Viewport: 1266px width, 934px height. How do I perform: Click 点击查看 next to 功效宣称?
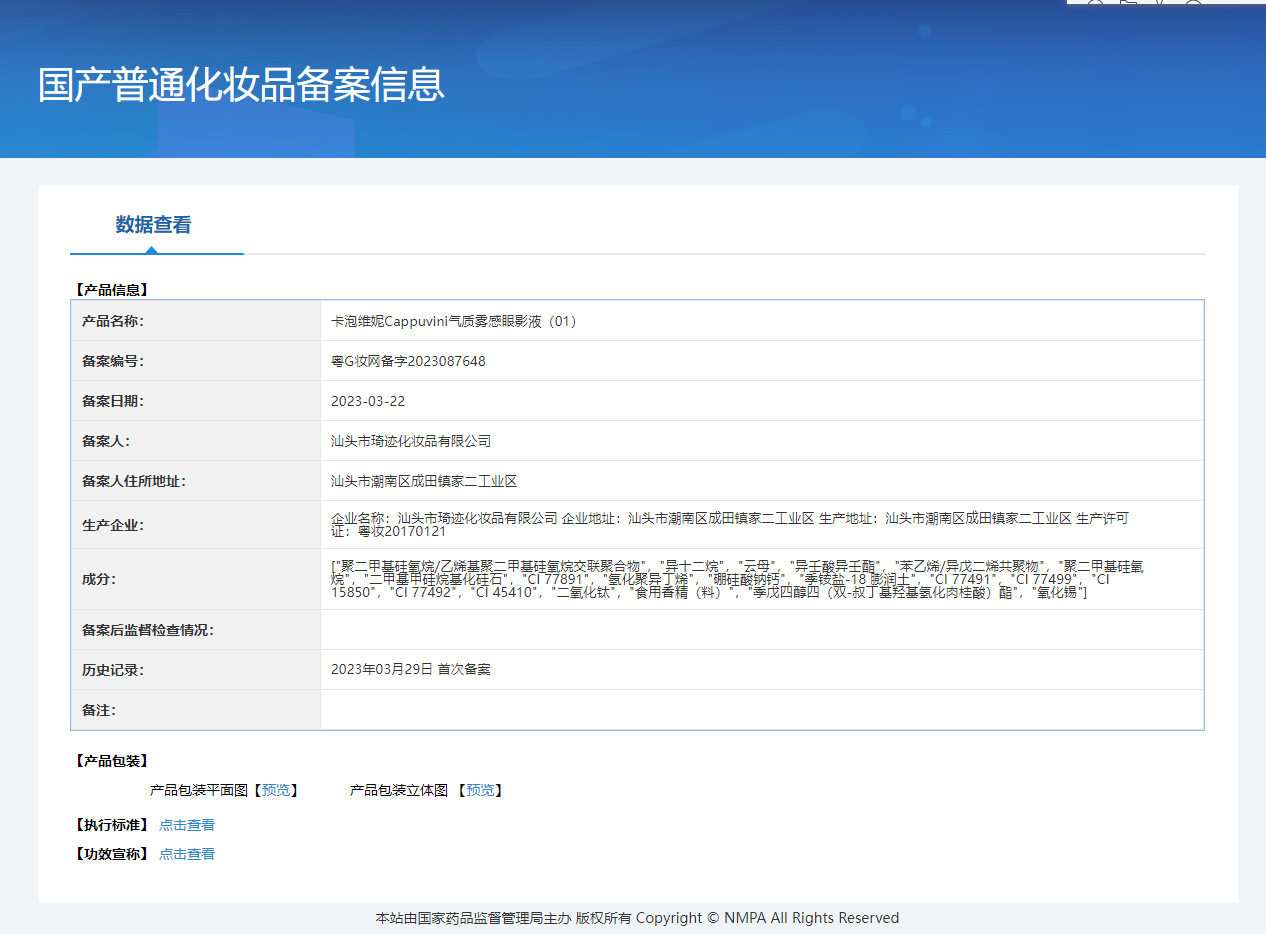click(x=187, y=854)
